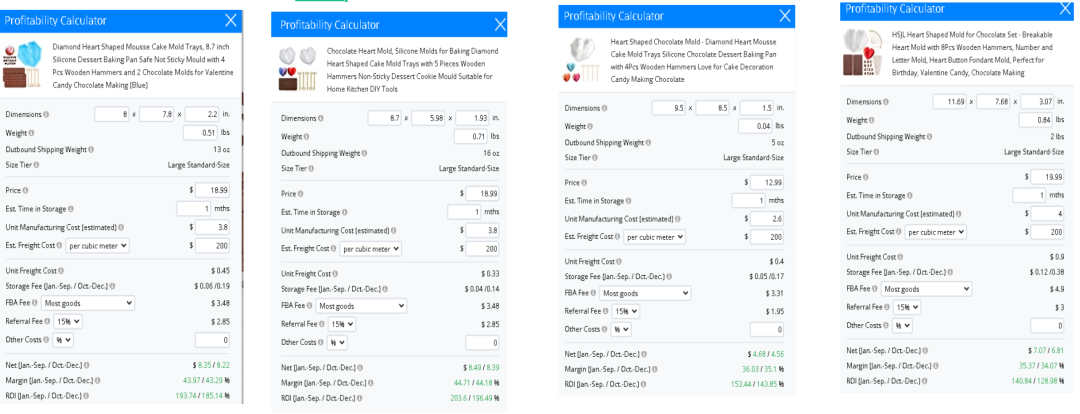Expand FBA Fee dropdown next to $4.9 fee
The height and width of the screenshot is (414, 1080).
click(x=927, y=289)
